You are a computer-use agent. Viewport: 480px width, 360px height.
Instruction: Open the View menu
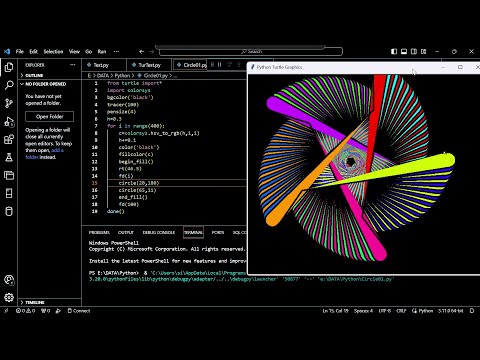pos(74,51)
